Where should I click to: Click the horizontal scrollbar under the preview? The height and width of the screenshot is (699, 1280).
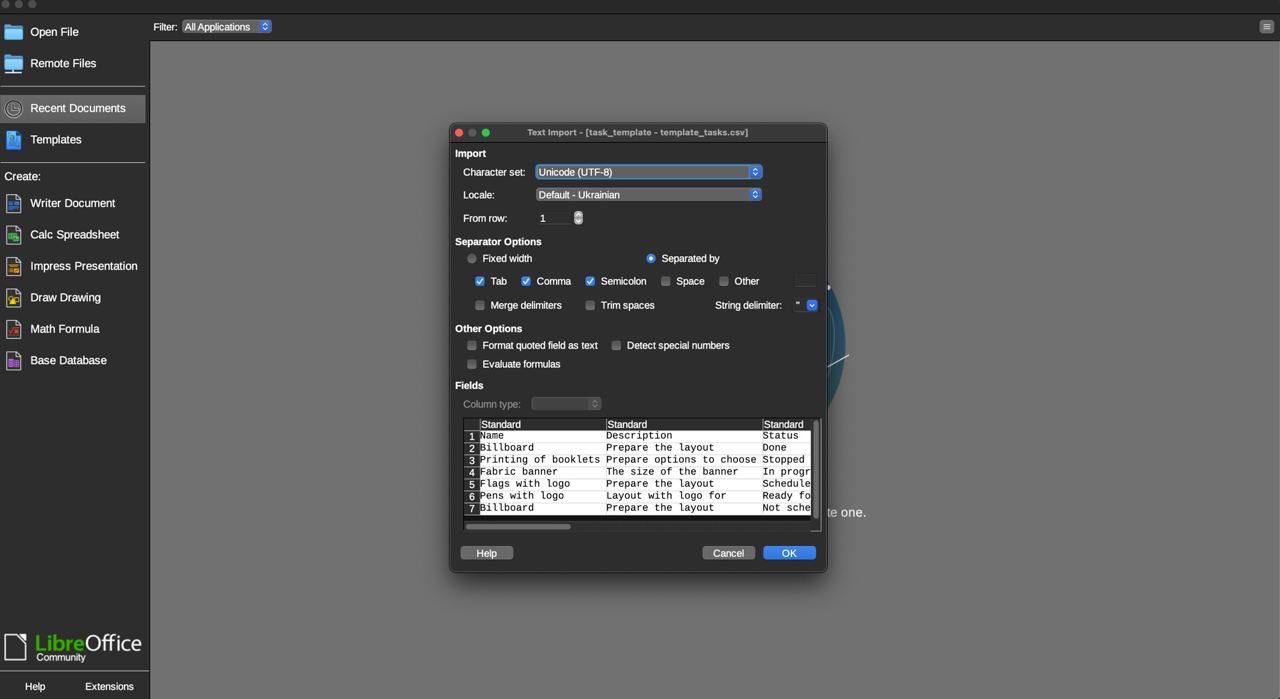point(518,527)
